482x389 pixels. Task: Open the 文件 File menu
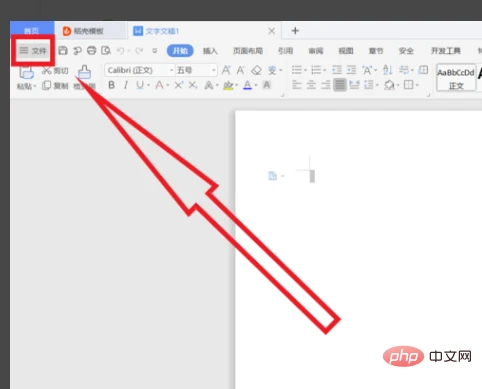[33, 51]
